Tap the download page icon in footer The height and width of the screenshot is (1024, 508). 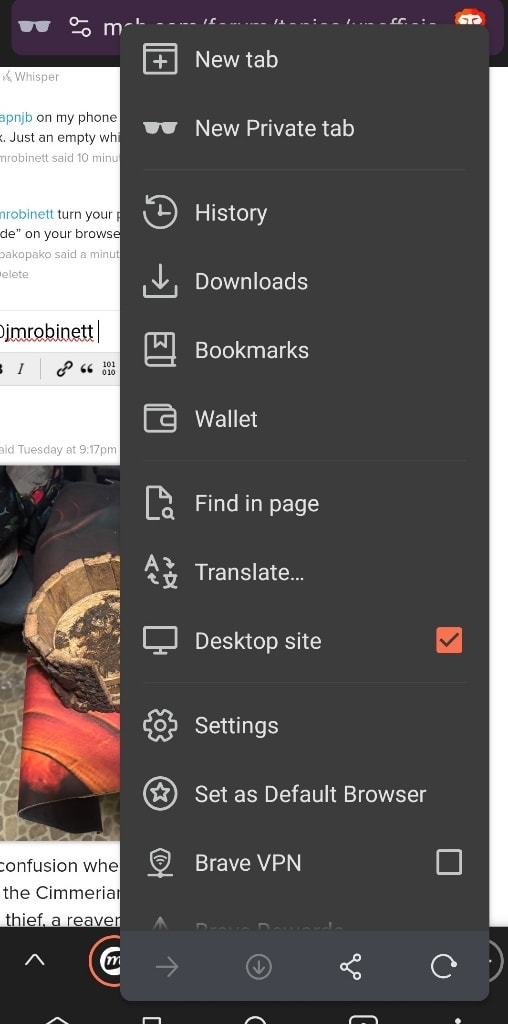tap(259, 967)
